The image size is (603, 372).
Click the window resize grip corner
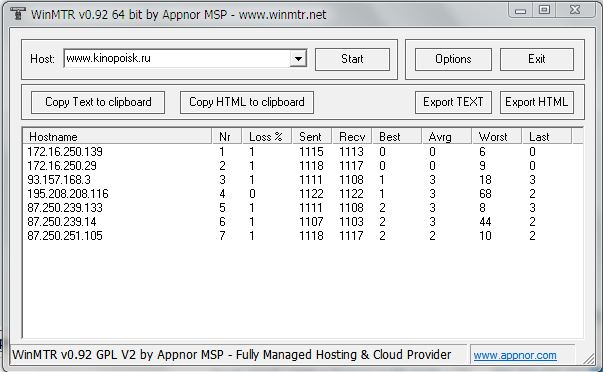[588, 359]
